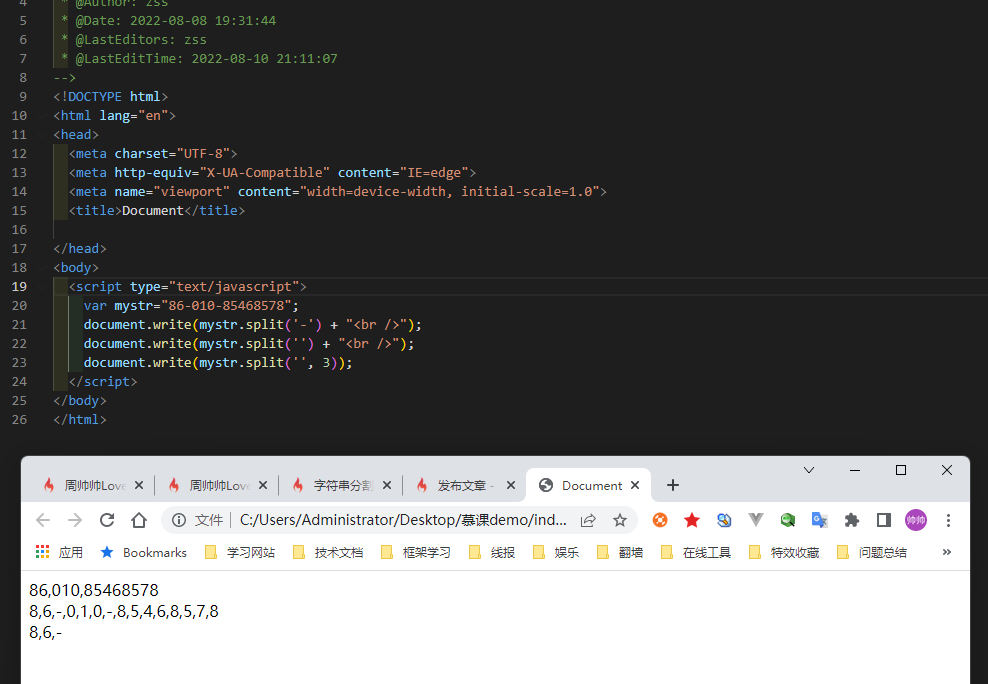This screenshot has height=684, width=988.
Task: Open the 技术文档 bookmark folder
Action: point(328,552)
